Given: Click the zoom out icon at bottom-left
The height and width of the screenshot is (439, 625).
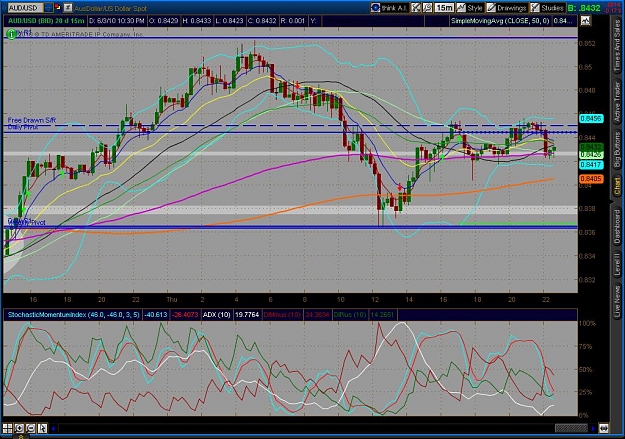Looking at the screenshot, I should coord(31,428).
